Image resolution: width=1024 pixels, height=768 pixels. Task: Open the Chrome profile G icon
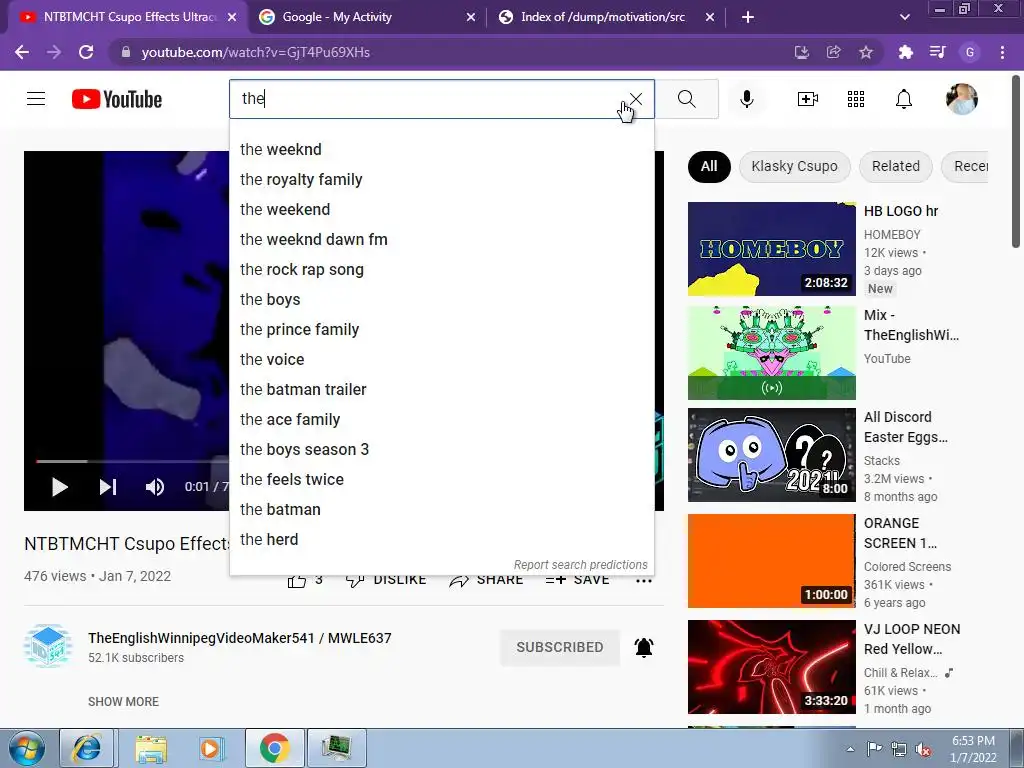(970, 52)
